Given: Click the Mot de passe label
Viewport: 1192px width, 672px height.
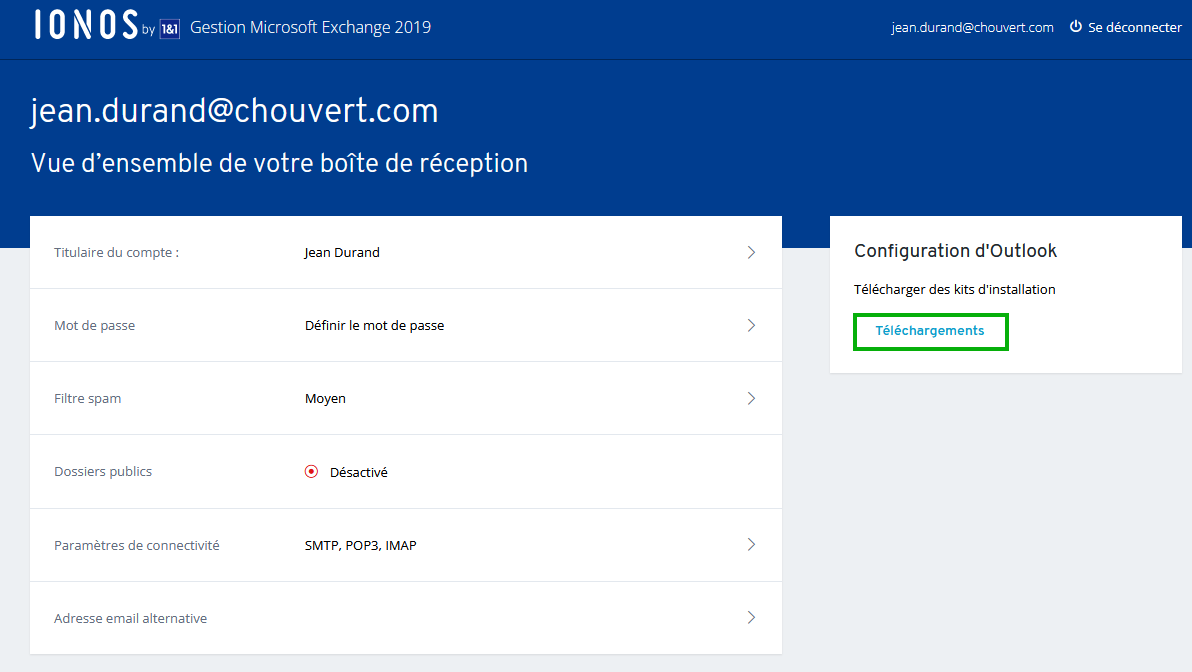Looking at the screenshot, I should (94, 325).
